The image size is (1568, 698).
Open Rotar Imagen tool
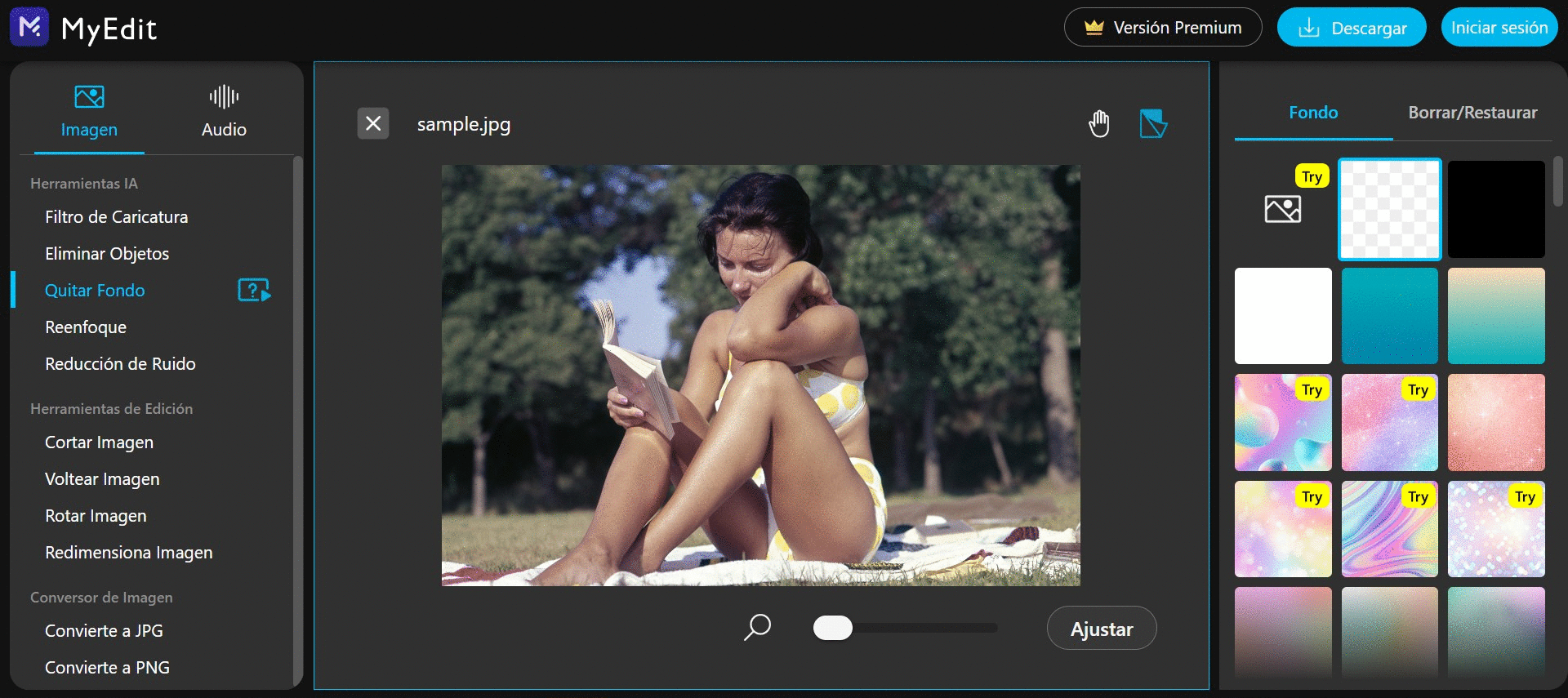point(96,516)
